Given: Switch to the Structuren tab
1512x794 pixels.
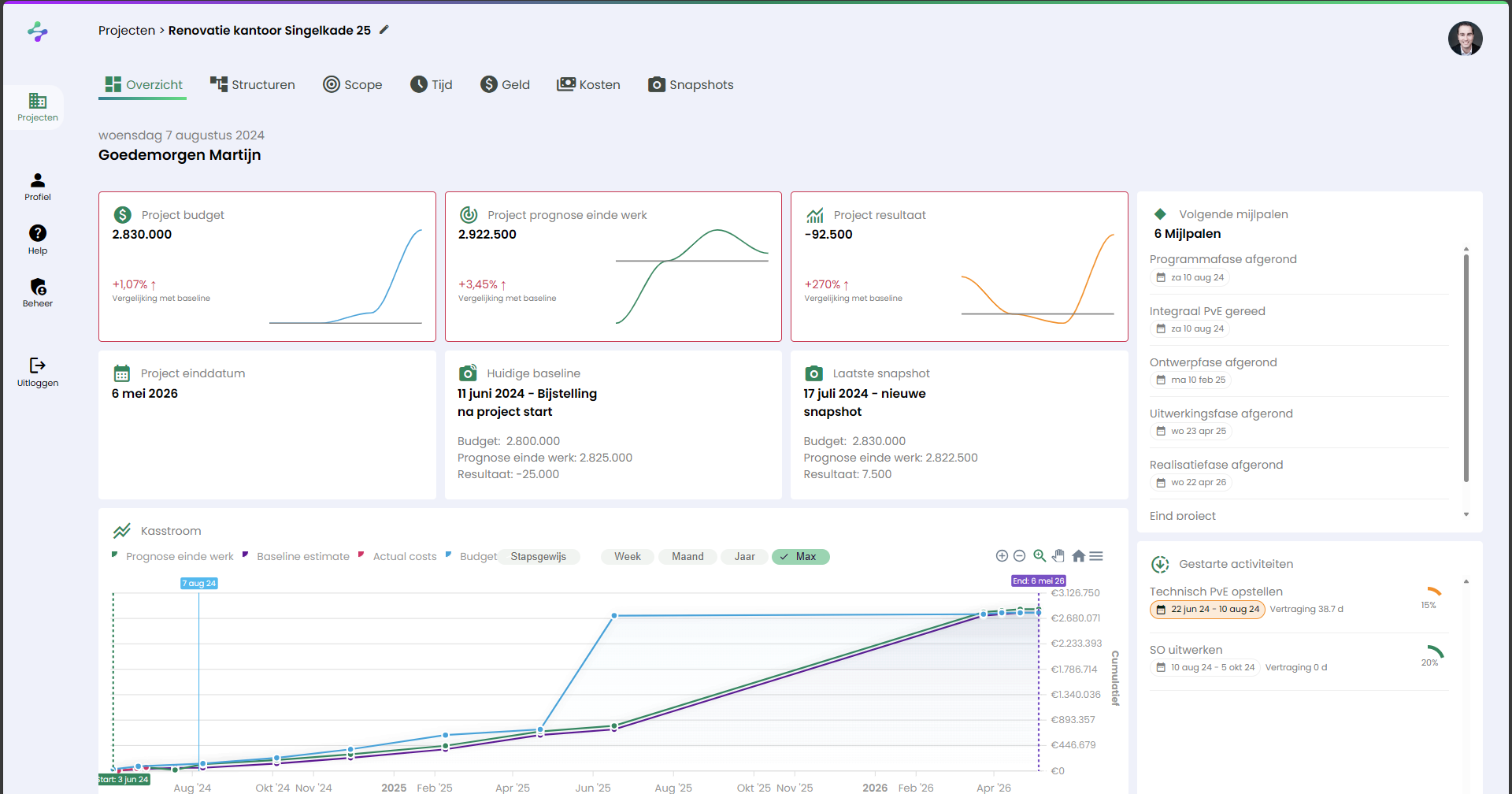Looking at the screenshot, I should (x=253, y=84).
